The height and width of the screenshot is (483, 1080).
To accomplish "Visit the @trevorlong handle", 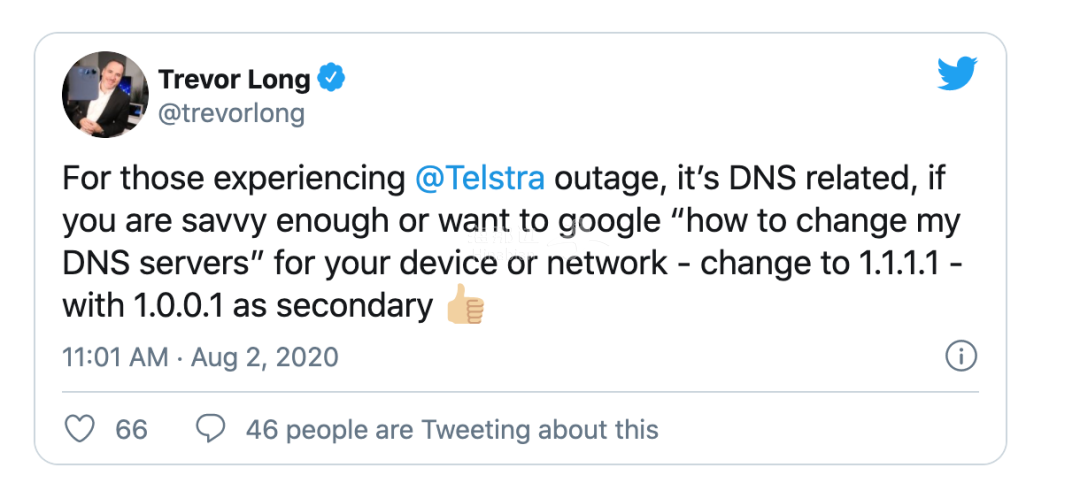I will click(231, 113).
